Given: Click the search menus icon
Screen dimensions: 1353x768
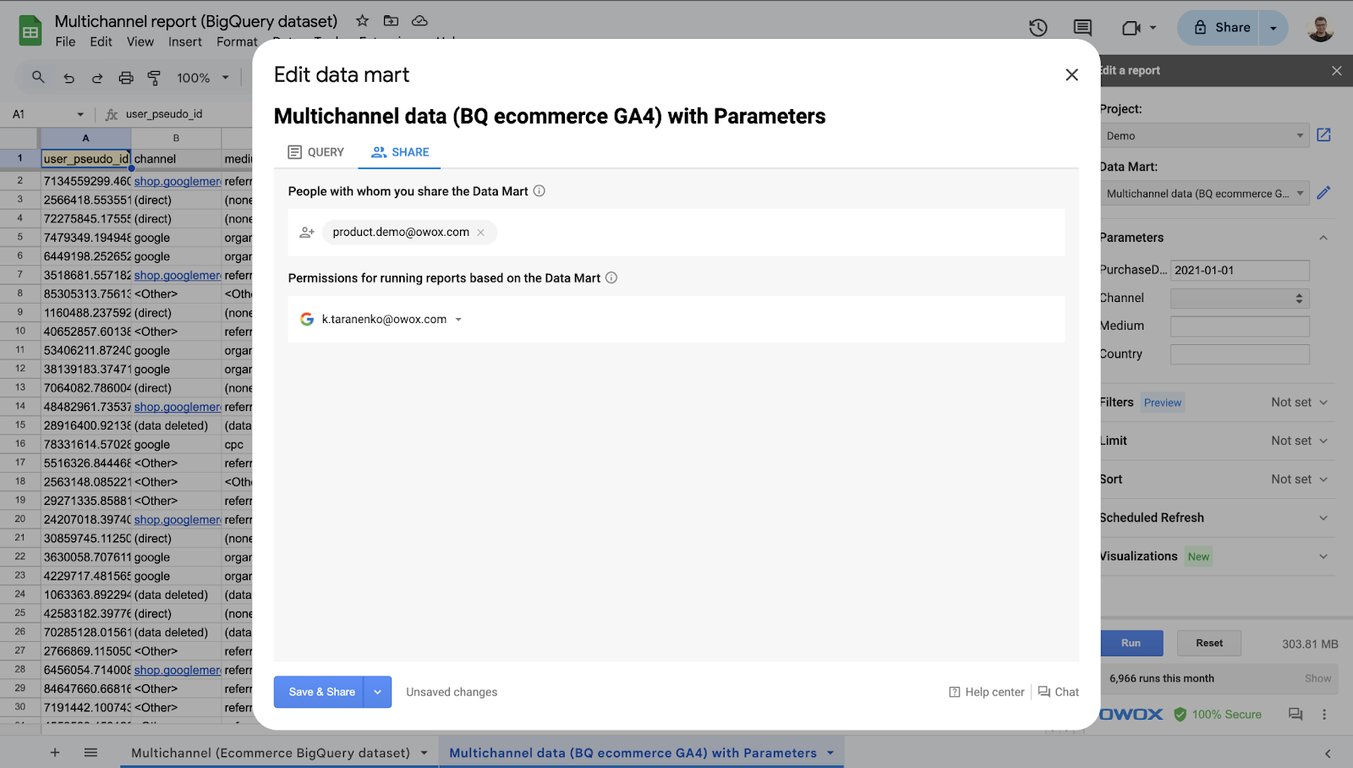Looking at the screenshot, I should click(38, 77).
